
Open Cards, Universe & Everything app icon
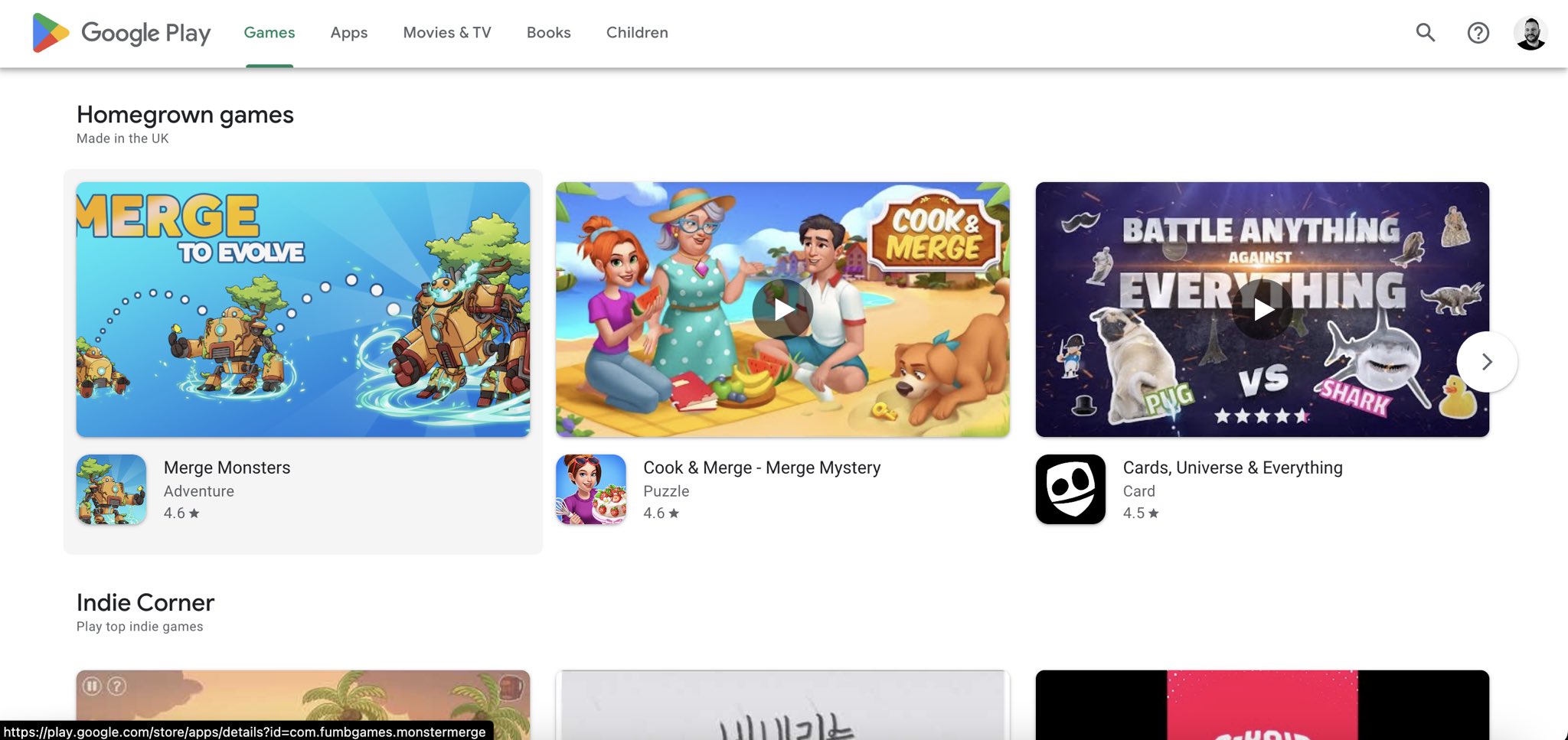coord(1070,489)
